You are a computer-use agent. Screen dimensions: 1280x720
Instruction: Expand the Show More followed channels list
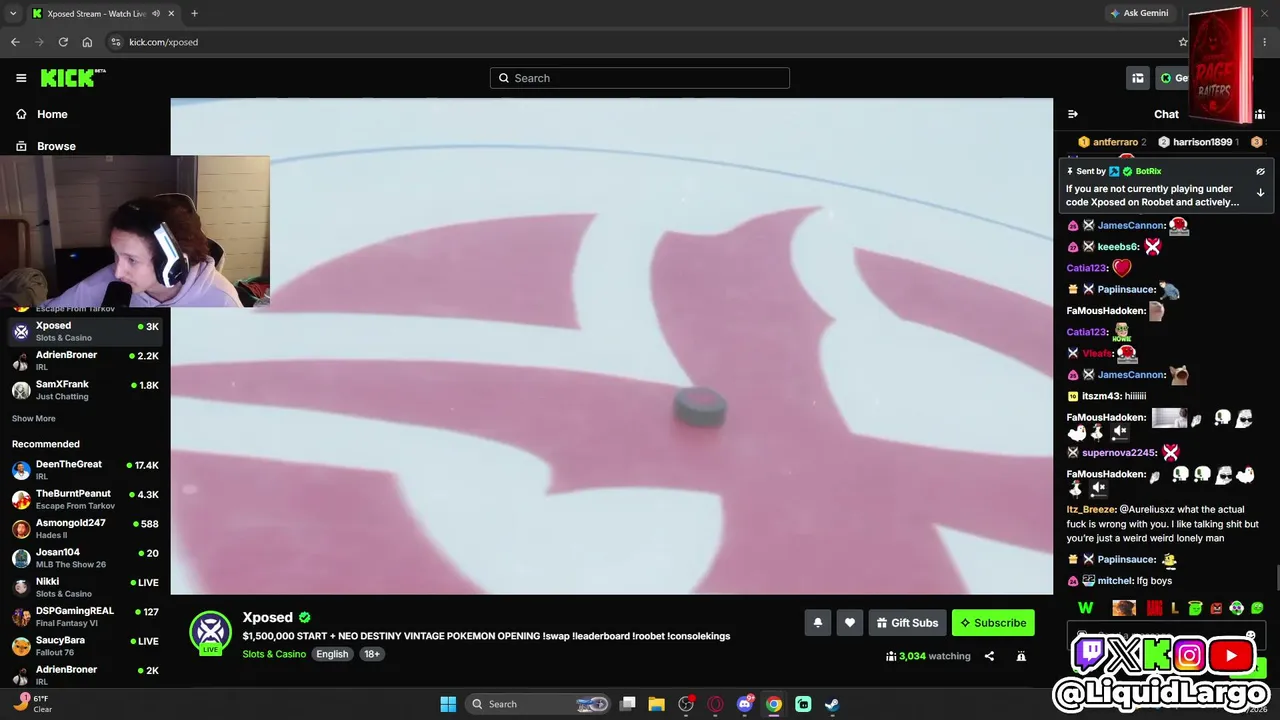34,418
